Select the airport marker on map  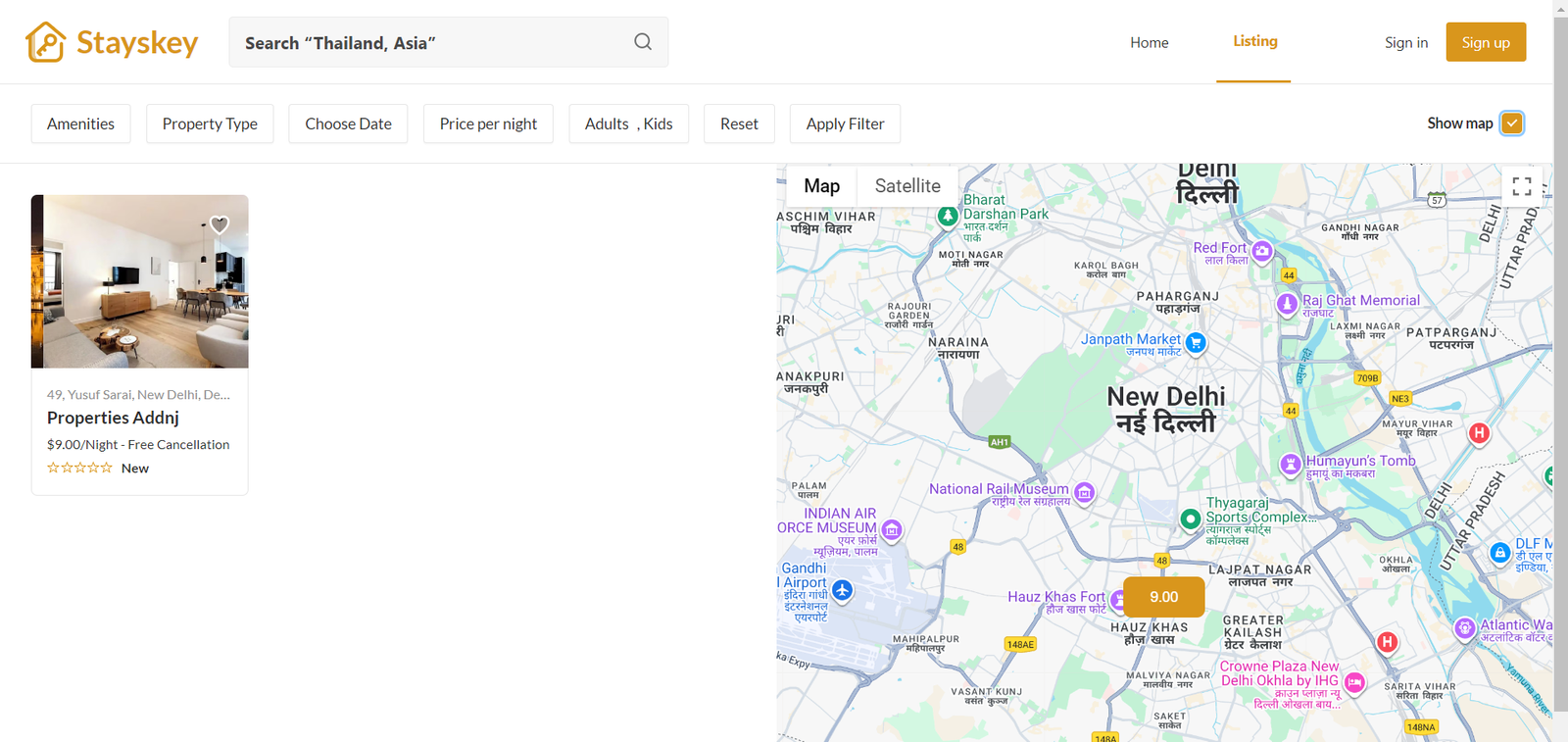842,590
